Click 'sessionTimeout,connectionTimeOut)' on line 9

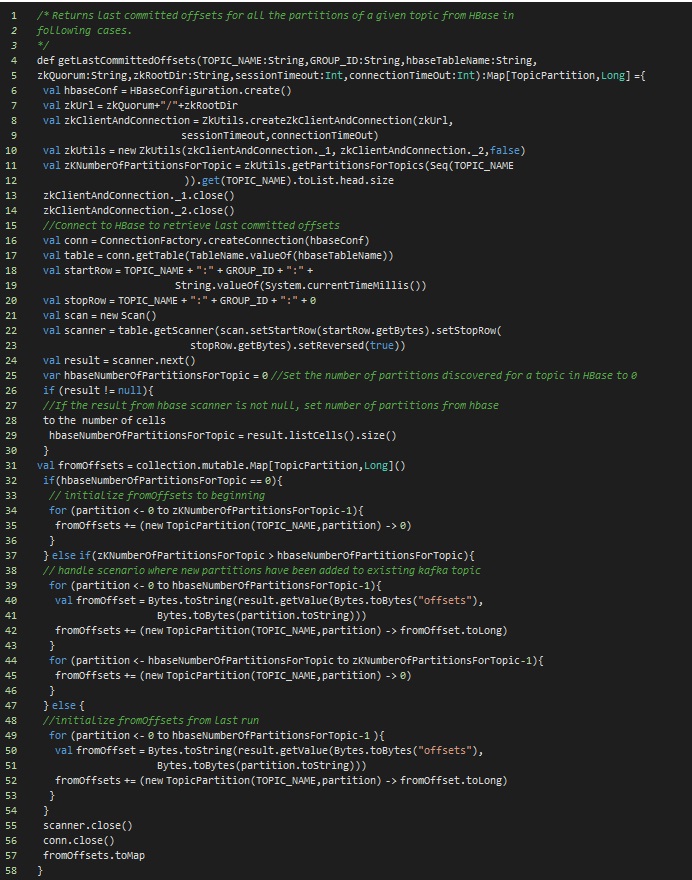[x=279, y=135]
